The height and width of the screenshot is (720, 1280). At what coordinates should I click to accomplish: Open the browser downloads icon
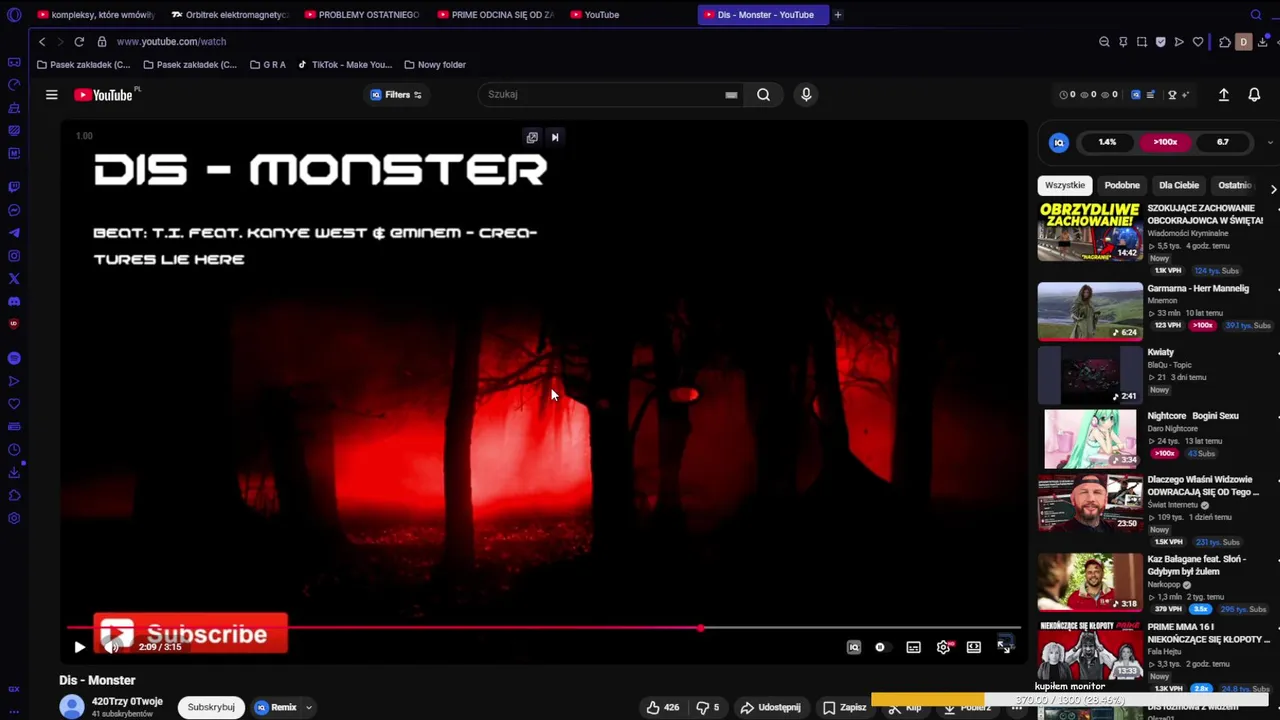(x=1263, y=42)
